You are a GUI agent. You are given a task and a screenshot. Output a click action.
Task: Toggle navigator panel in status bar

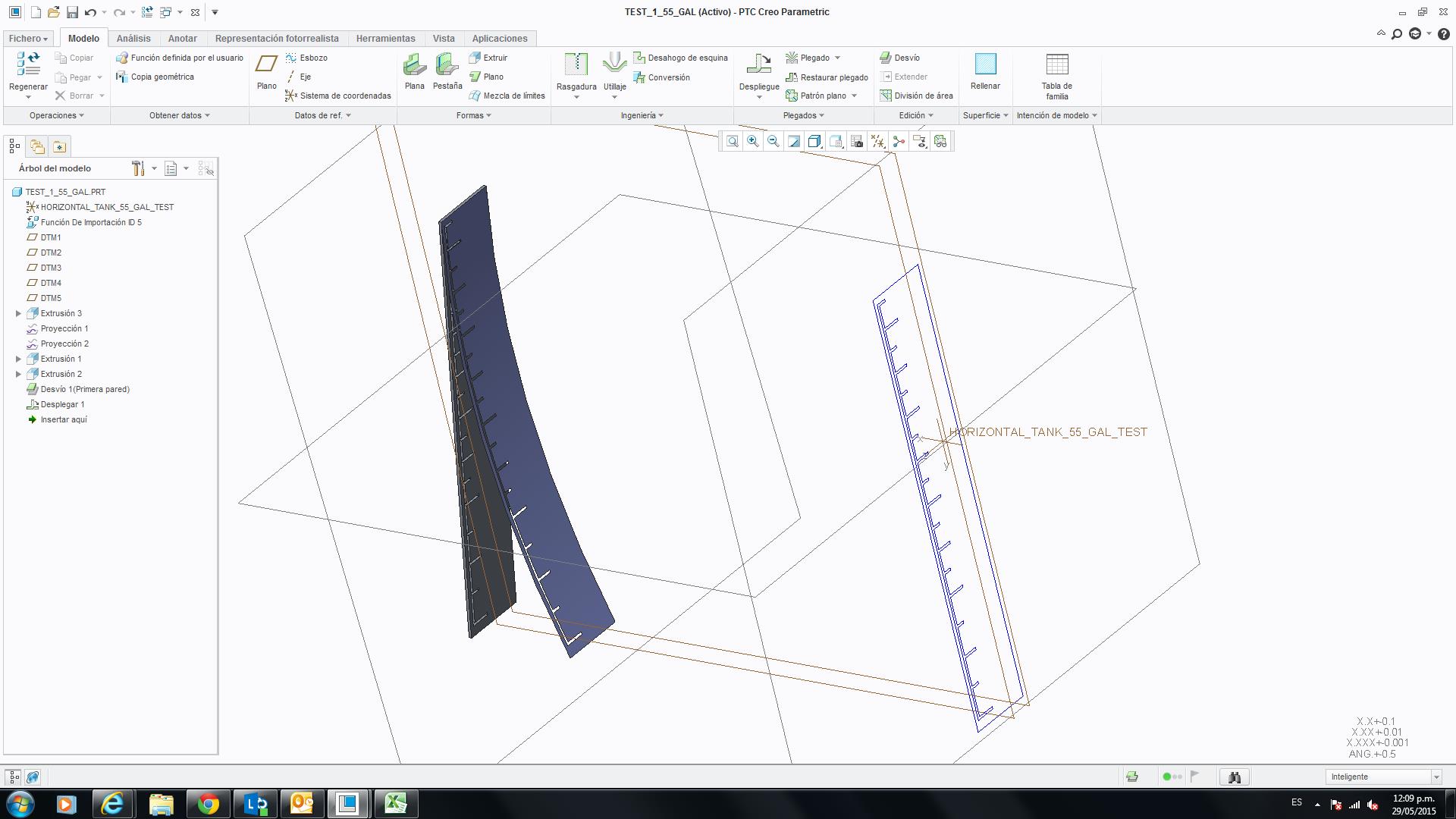coord(14,777)
